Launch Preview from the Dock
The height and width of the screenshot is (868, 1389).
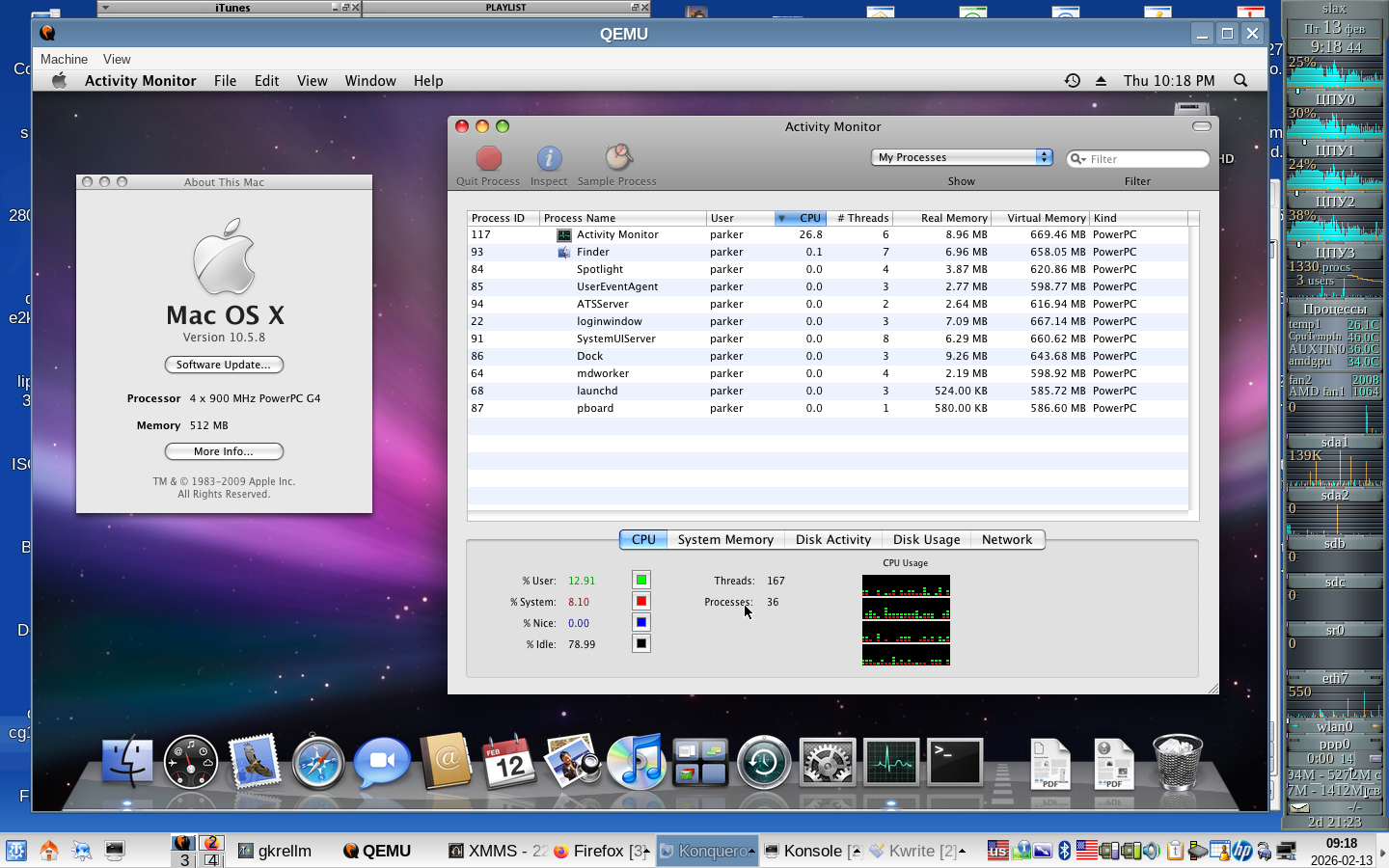(573, 762)
